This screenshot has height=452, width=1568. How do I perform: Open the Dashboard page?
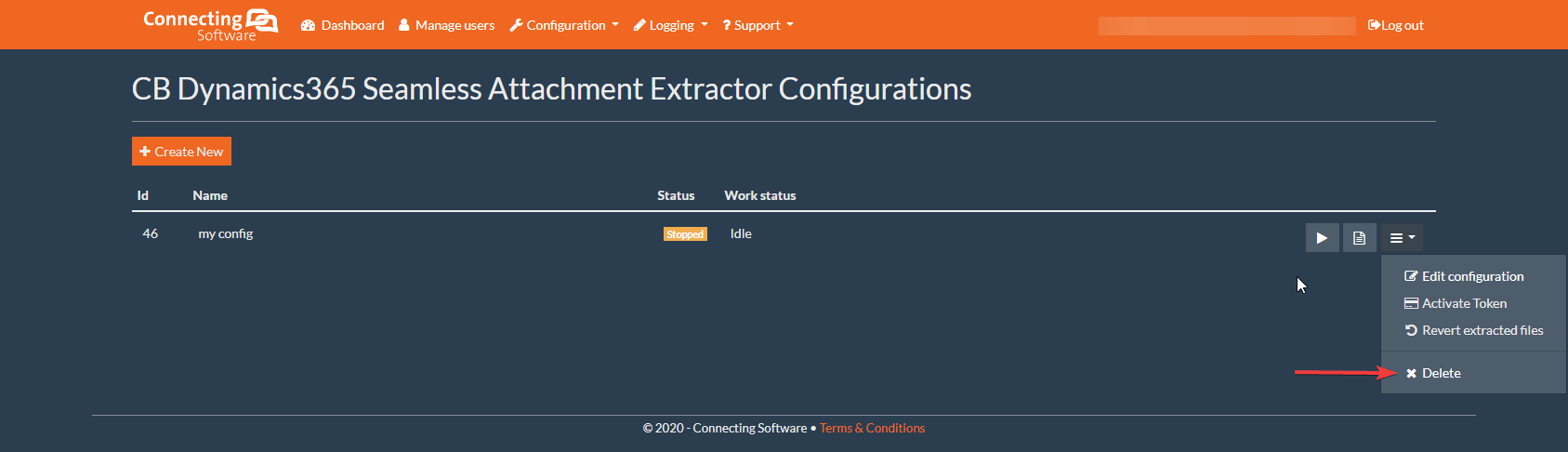tap(343, 25)
